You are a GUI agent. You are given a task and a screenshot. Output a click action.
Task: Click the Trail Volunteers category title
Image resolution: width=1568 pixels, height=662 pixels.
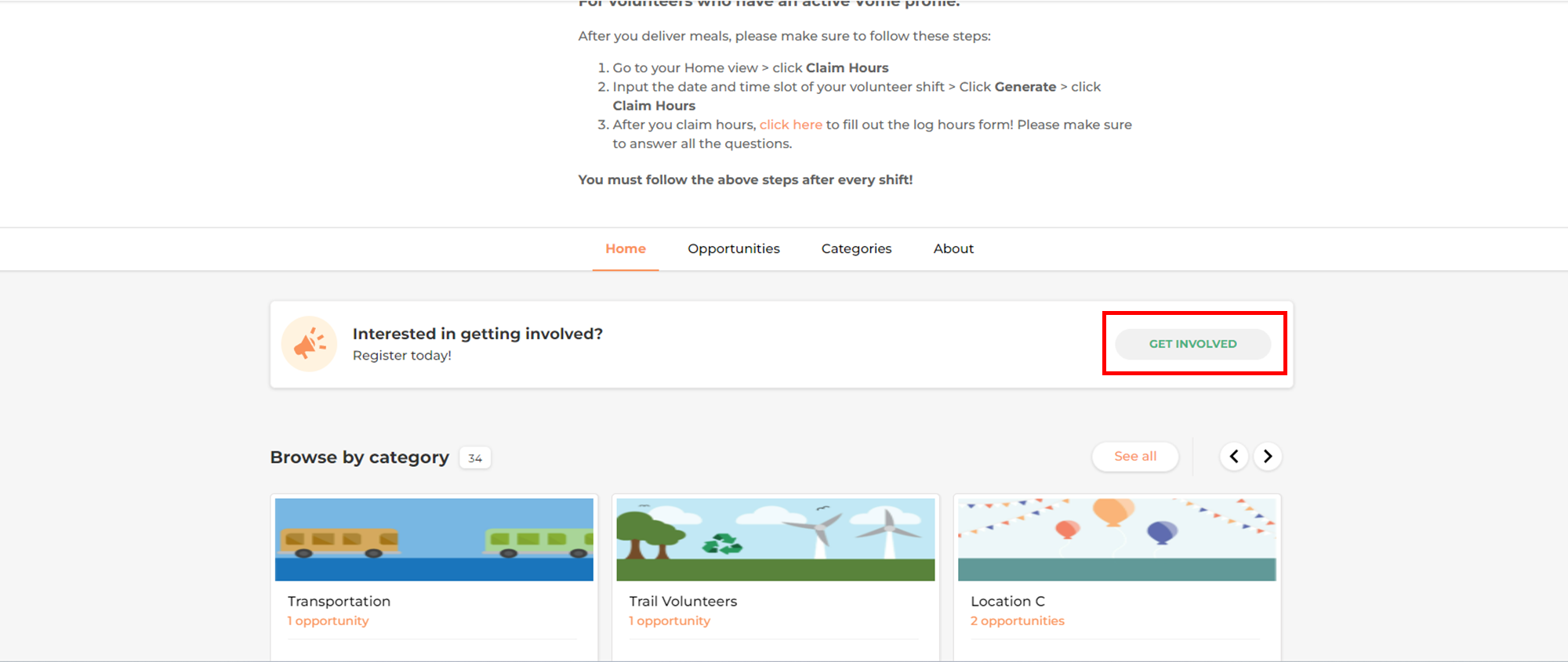coord(683,601)
